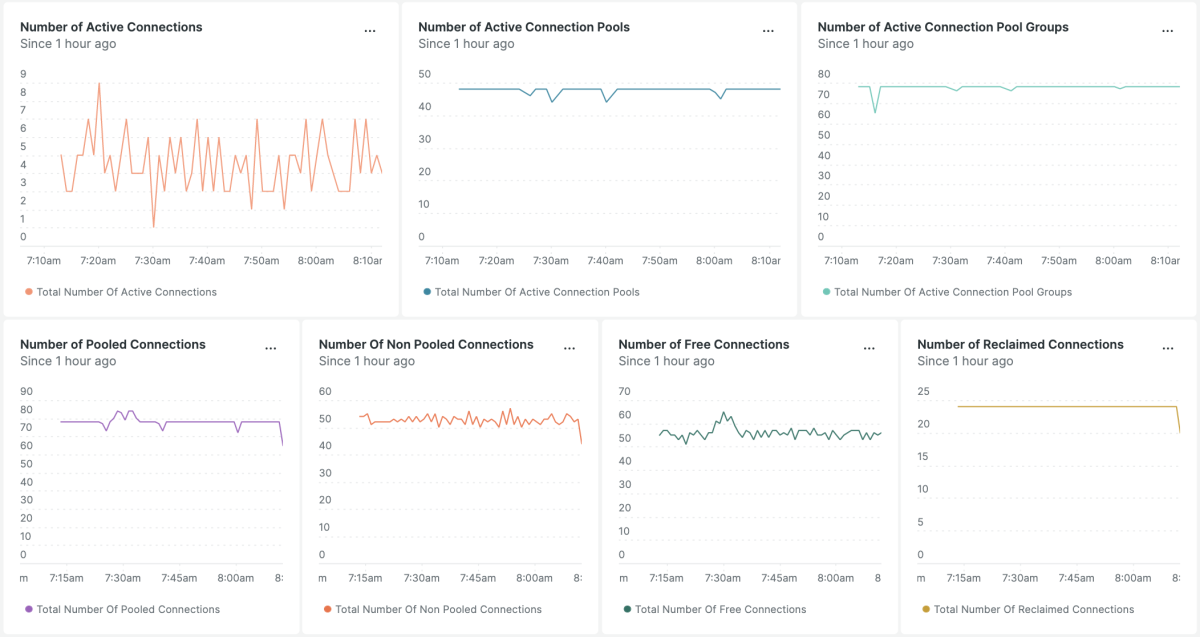Viewport: 1200px width, 637px height.
Task: Open ellipsis menu on Active Connection Pool Groups
Action: (1167, 31)
